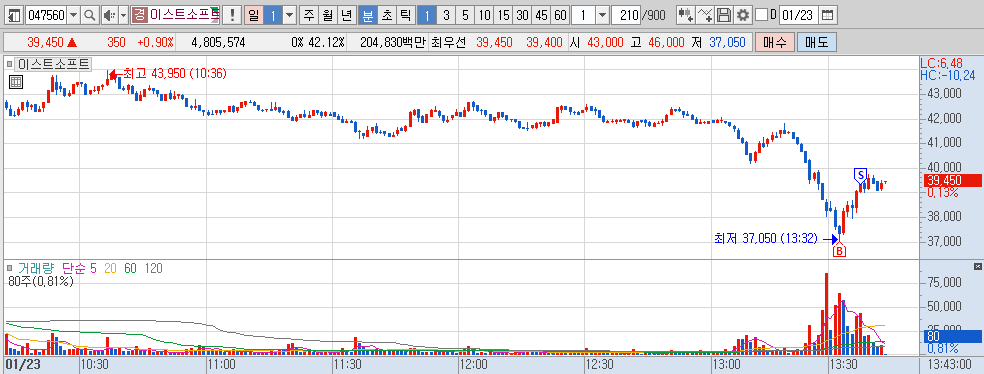Select the 주 weekly chart period
Viewport: 984px width, 374px height.
pos(309,14)
